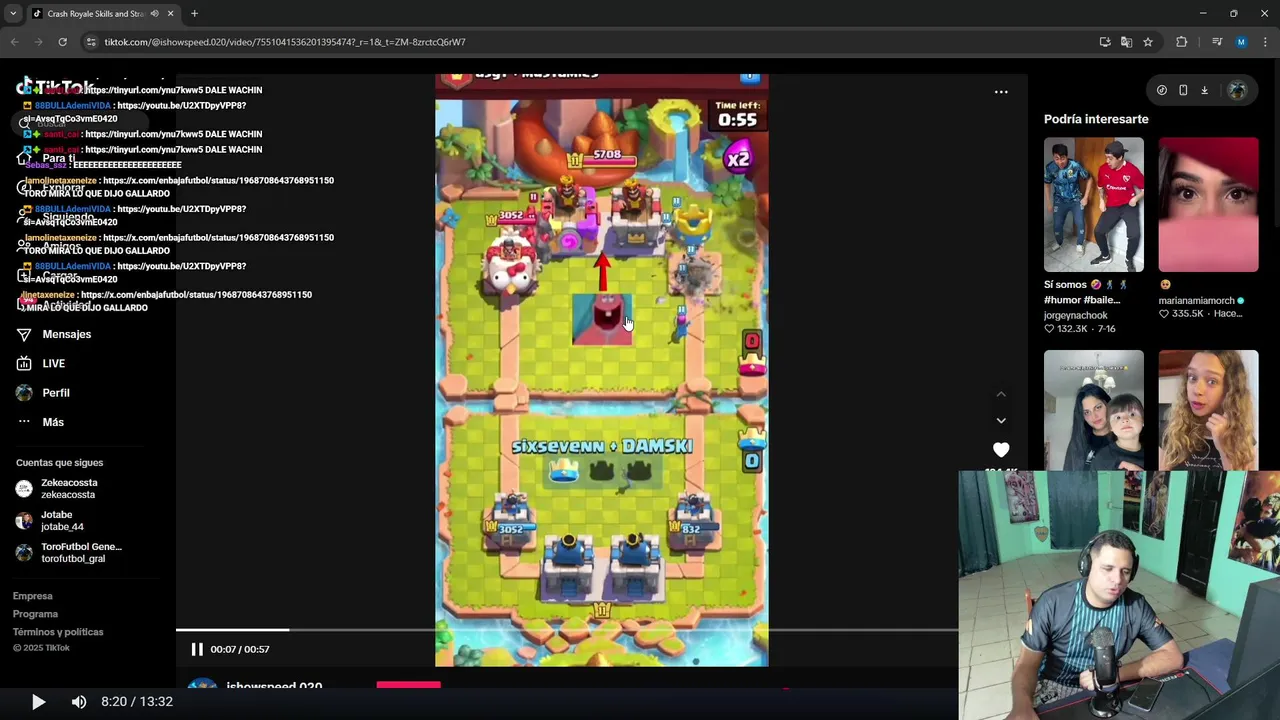Click the Más three-dots icon
The image size is (1280, 720).
coord(24,422)
